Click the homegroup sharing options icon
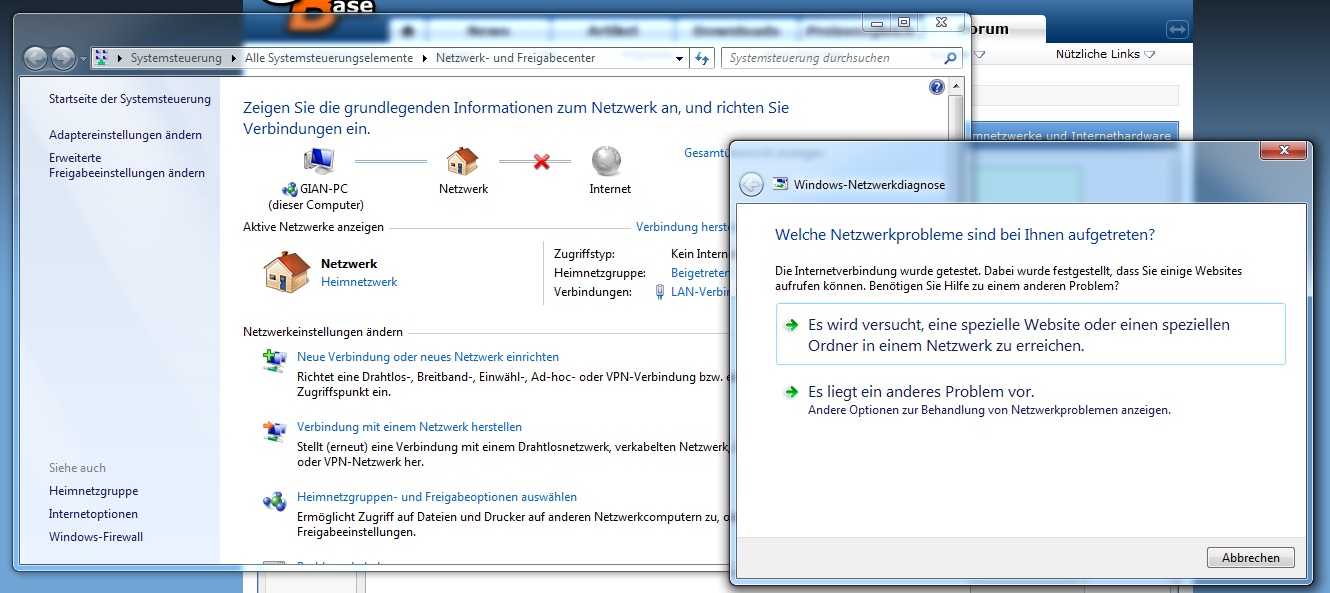 click(274, 501)
